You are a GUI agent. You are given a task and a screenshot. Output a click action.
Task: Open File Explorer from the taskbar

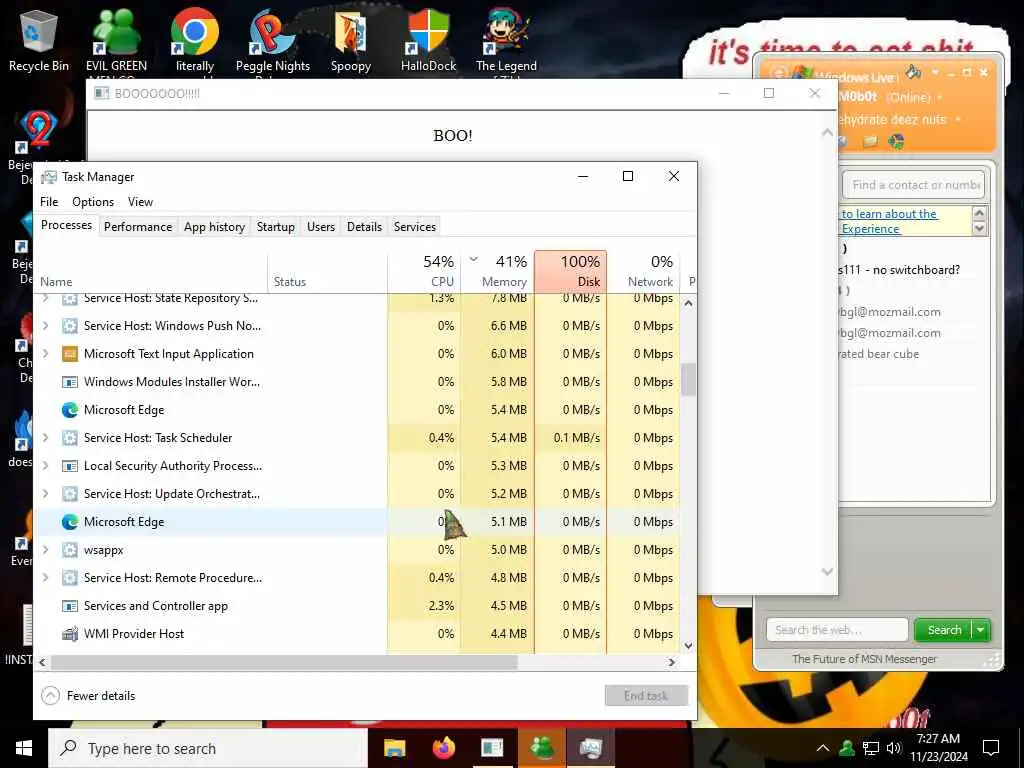pyautogui.click(x=394, y=748)
